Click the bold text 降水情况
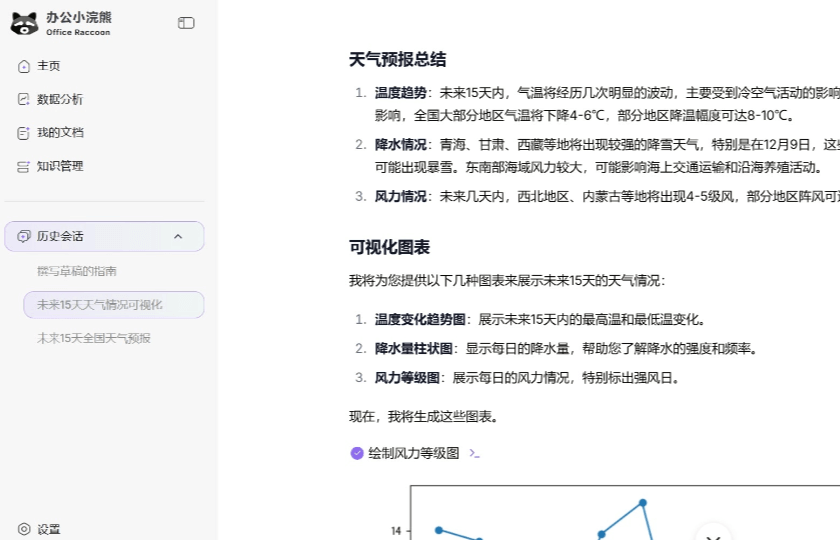Image resolution: width=840 pixels, height=540 pixels. [x=400, y=145]
